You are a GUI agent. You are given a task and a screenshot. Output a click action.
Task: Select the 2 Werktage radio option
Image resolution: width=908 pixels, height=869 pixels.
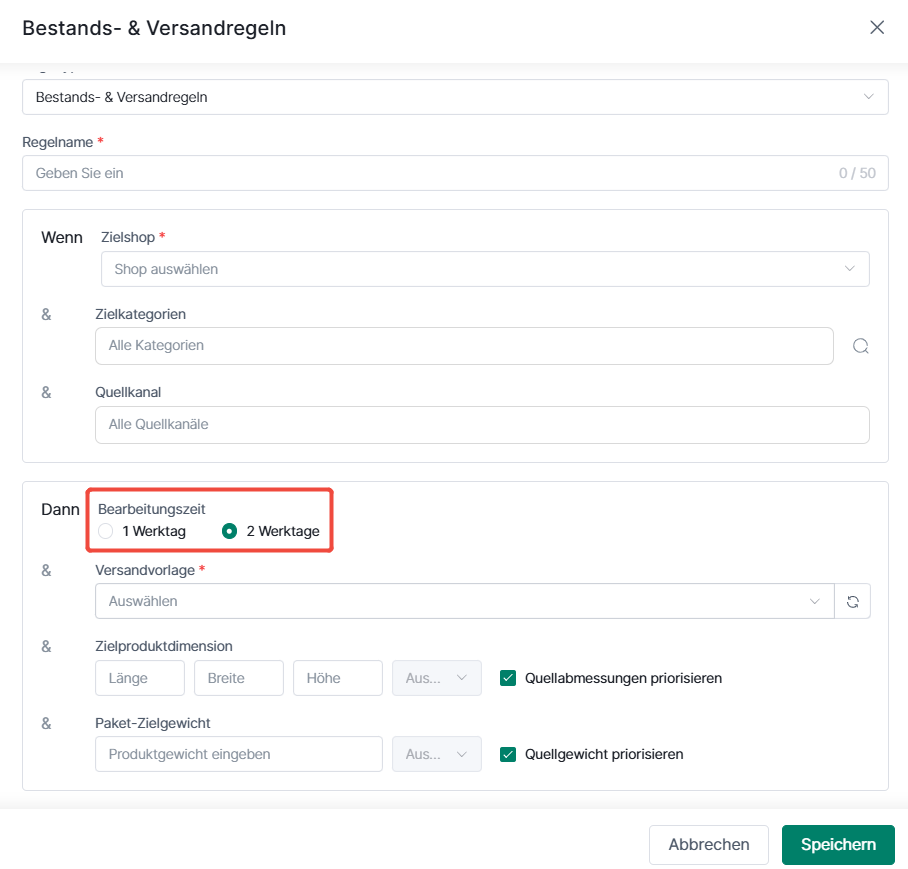(229, 531)
